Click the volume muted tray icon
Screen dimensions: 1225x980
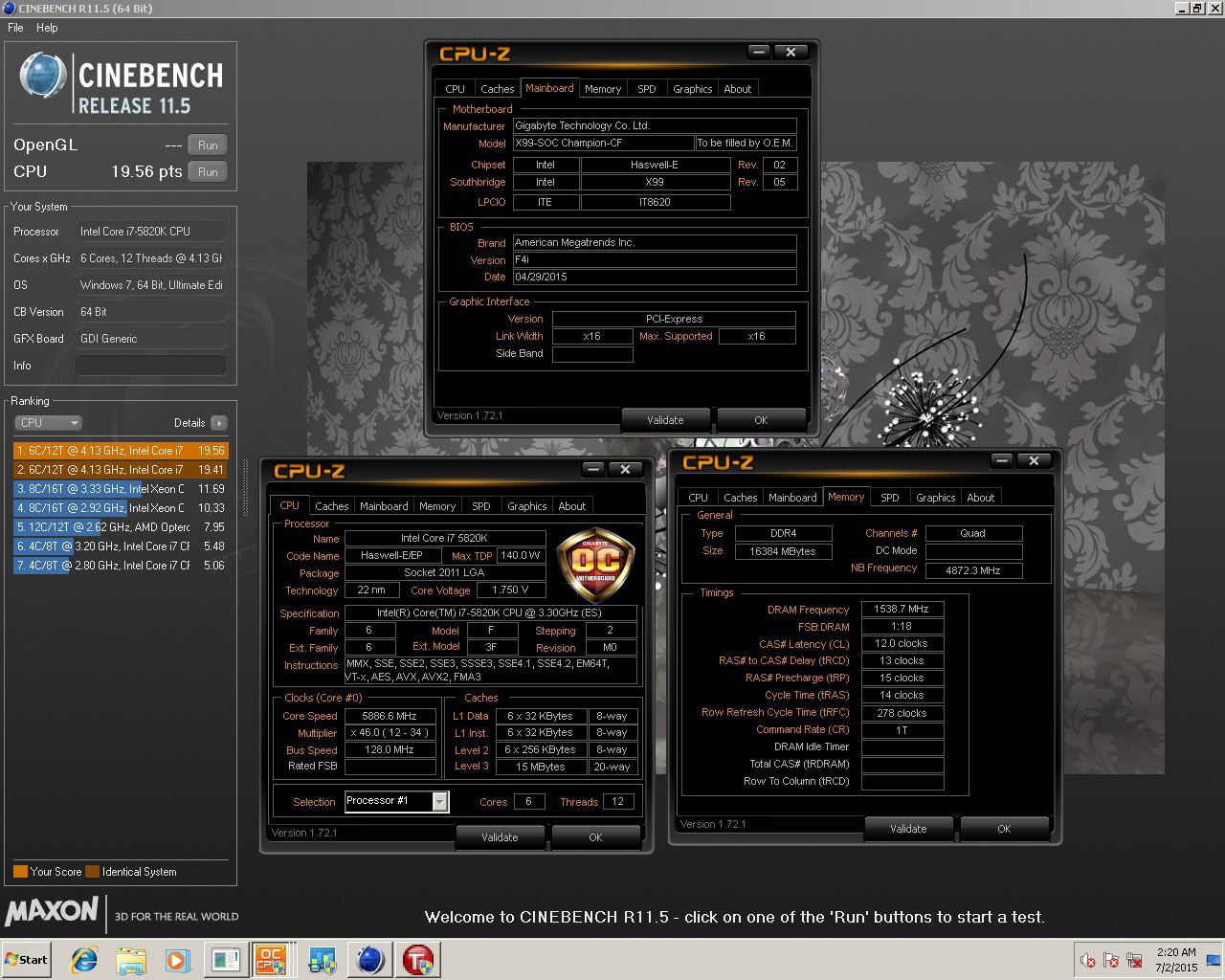tap(1088, 960)
